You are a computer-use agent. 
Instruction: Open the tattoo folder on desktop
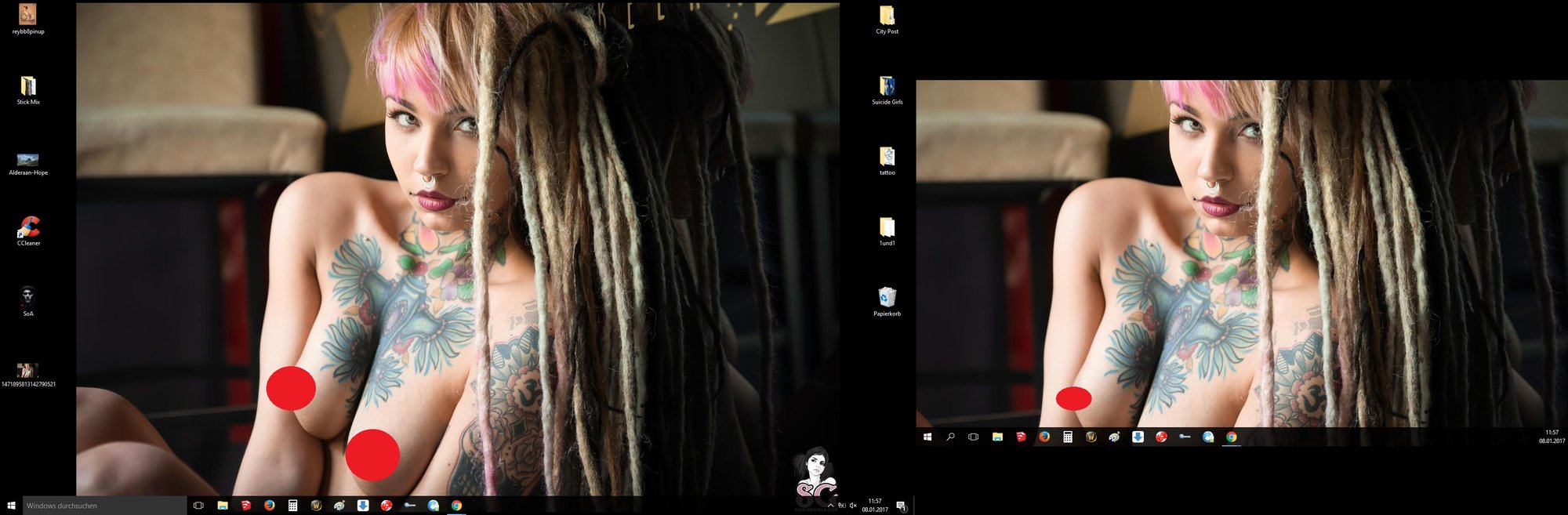point(887,157)
